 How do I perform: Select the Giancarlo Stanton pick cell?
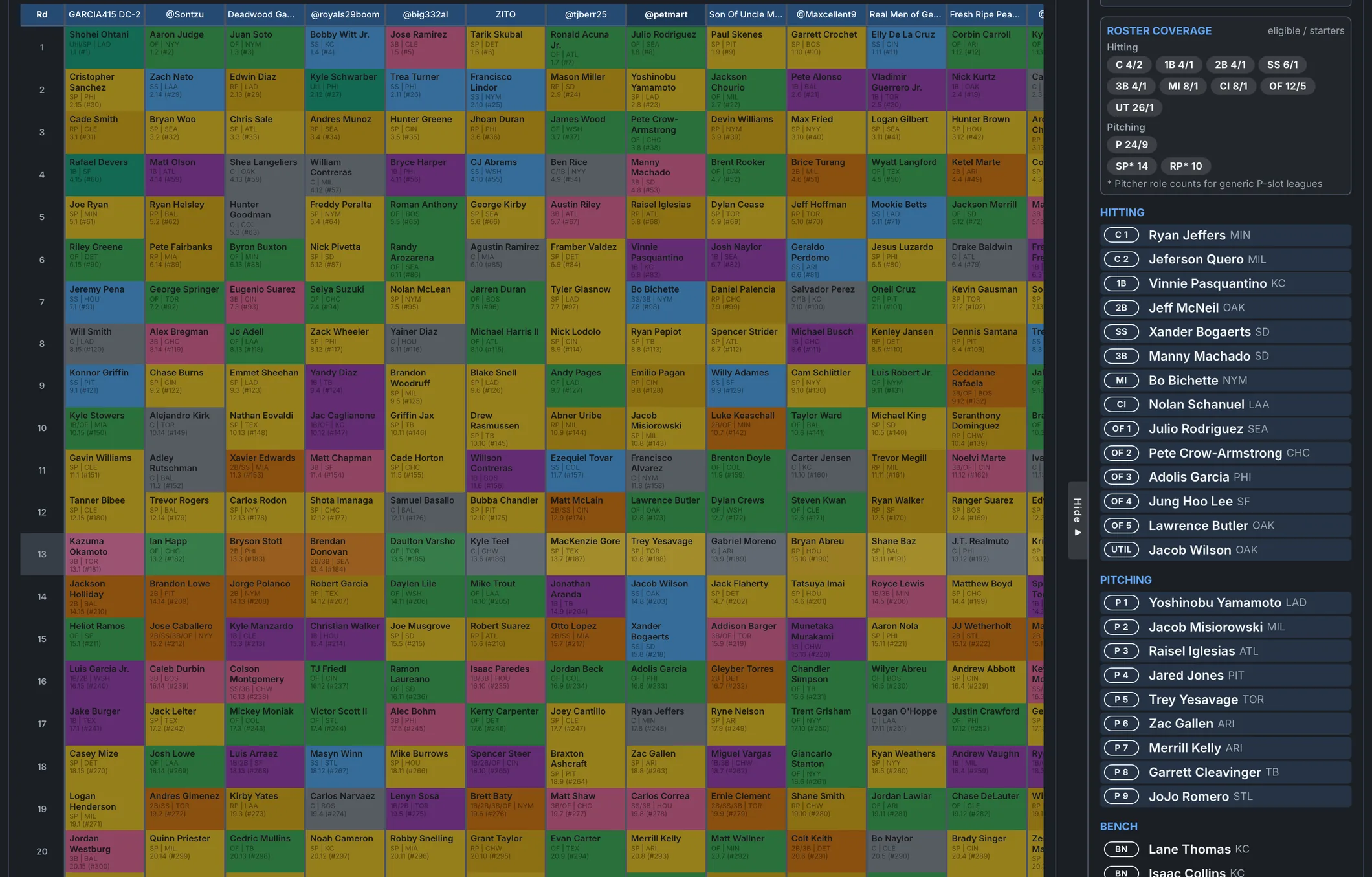(826, 766)
